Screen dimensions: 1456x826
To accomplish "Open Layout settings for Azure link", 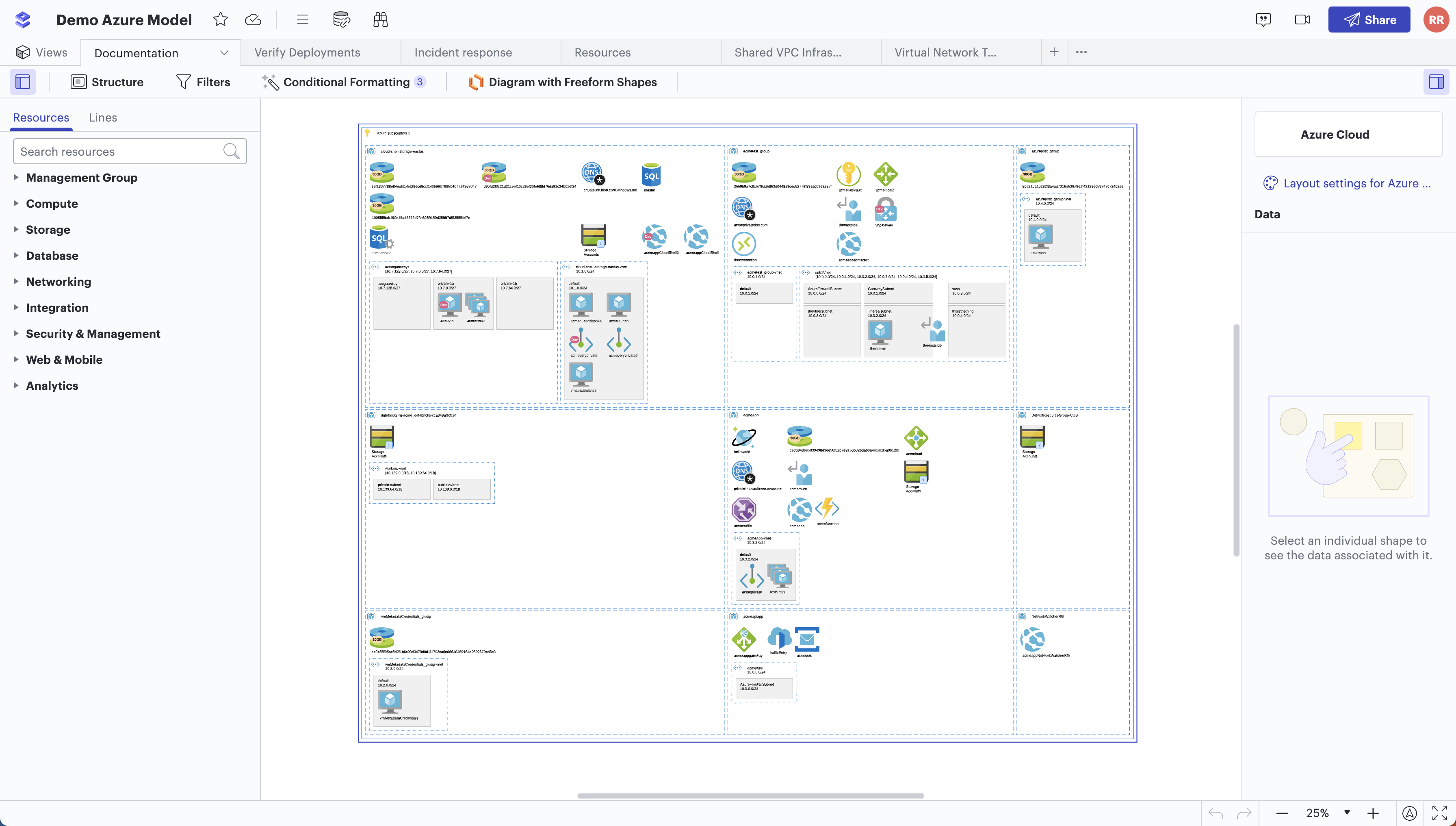I will [1347, 183].
